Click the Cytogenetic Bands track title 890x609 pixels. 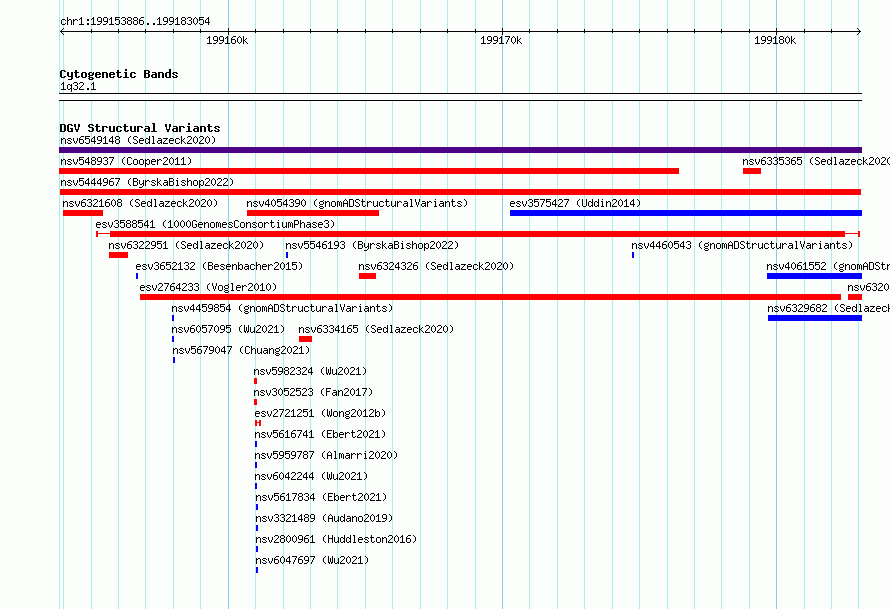coord(119,74)
